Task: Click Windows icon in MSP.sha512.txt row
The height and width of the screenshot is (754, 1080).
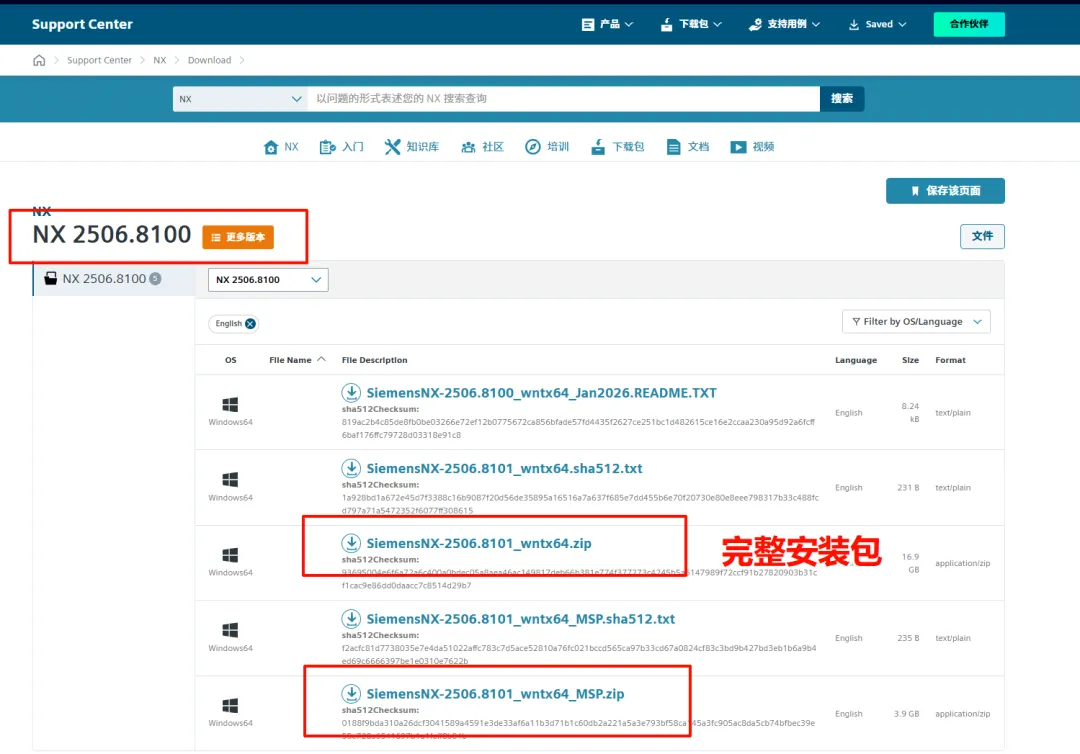Action: click(230, 630)
